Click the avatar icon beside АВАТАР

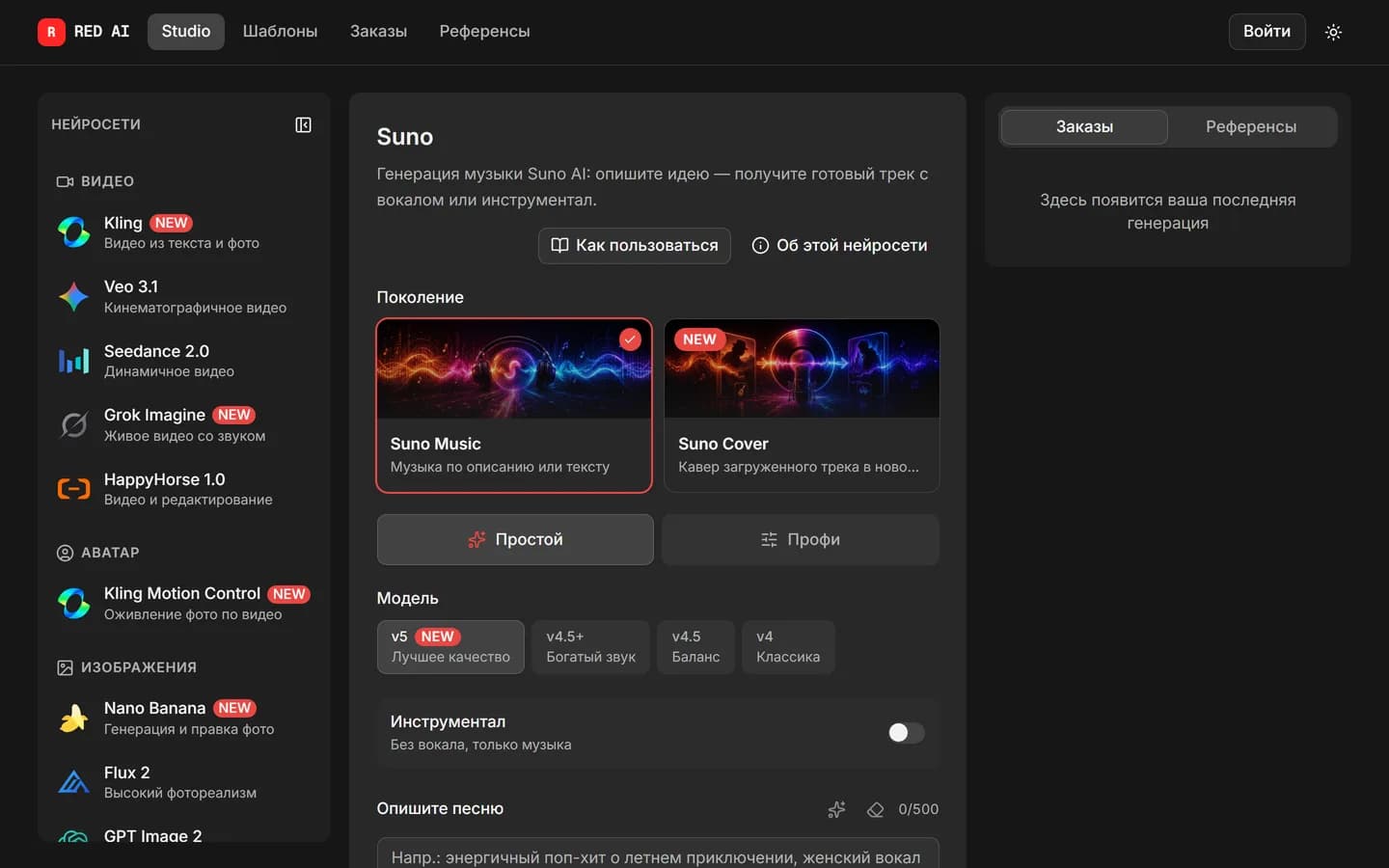tap(65, 553)
